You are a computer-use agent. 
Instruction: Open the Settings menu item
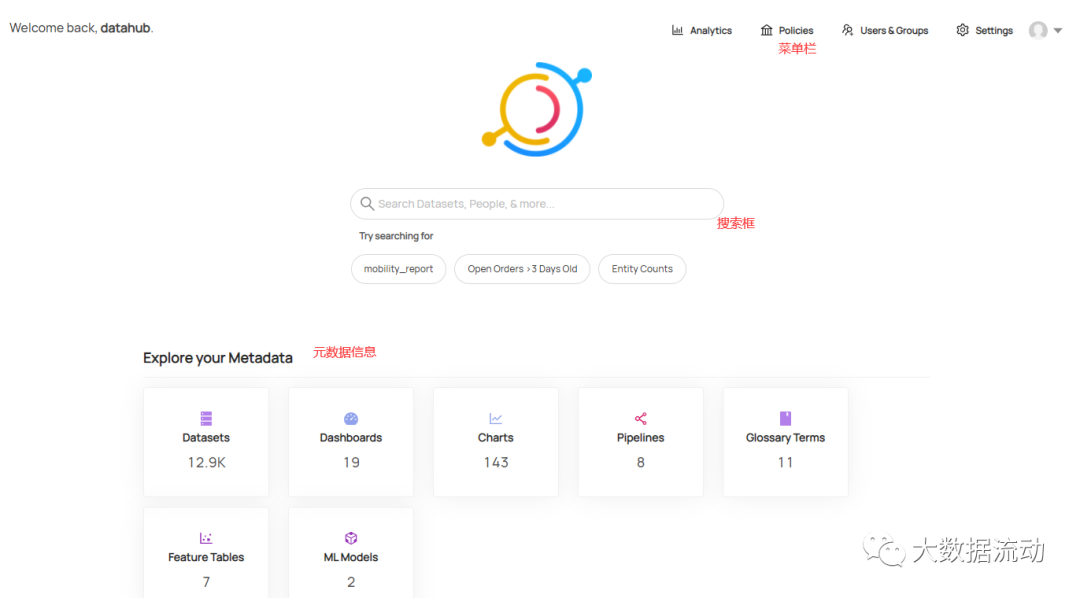pos(984,30)
